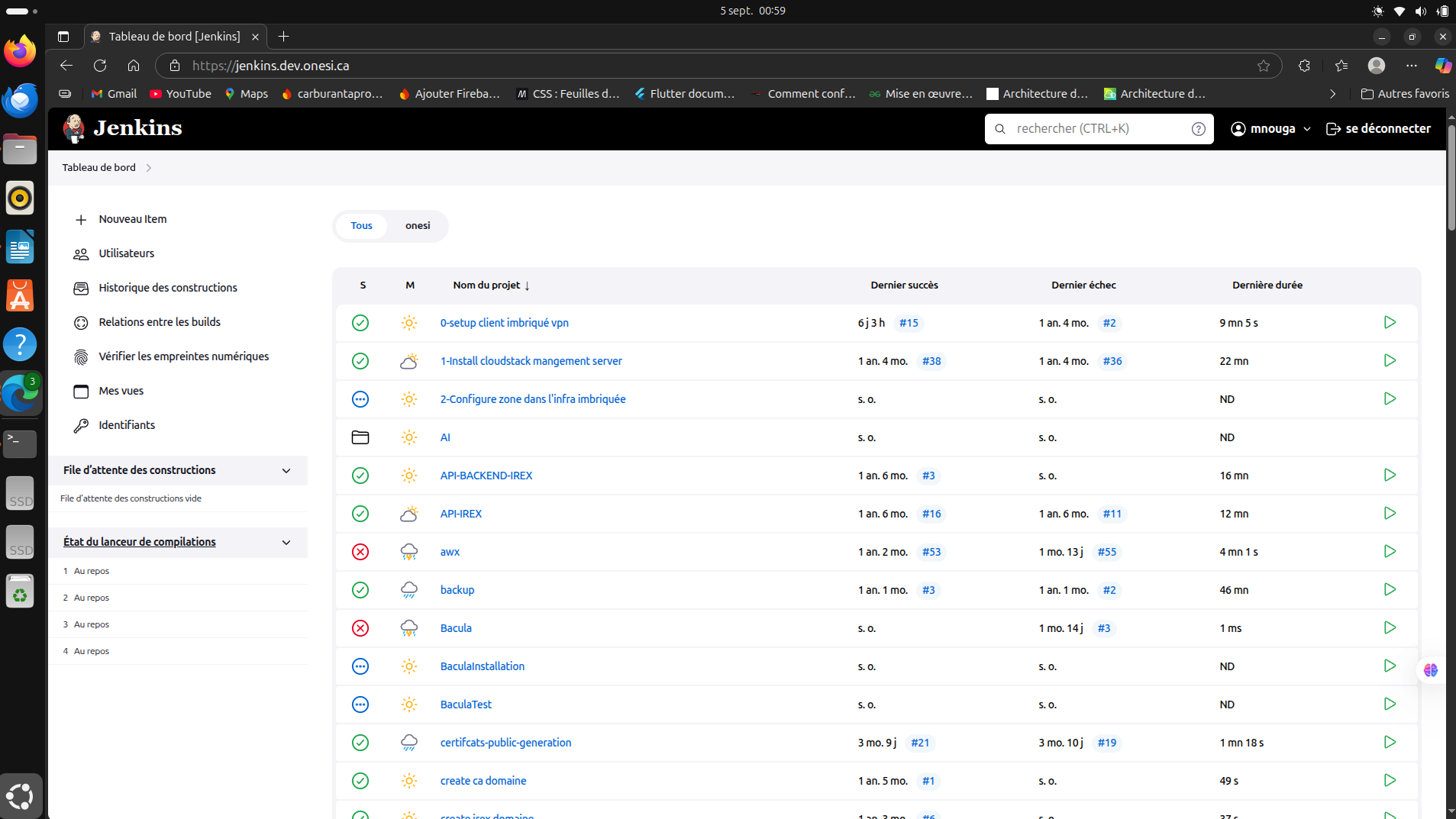
Task: Collapse File d'attente des constructions panel
Action: tap(286, 470)
